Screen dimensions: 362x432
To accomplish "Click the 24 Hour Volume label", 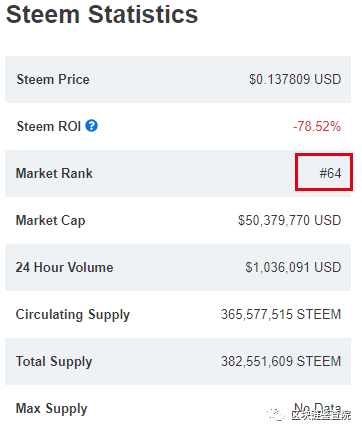I will point(64,267).
